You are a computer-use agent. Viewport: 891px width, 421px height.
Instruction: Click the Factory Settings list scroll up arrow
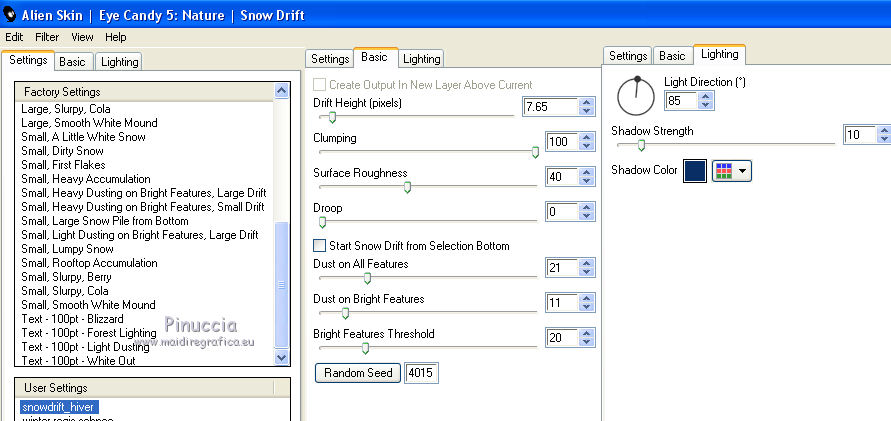pos(281,91)
